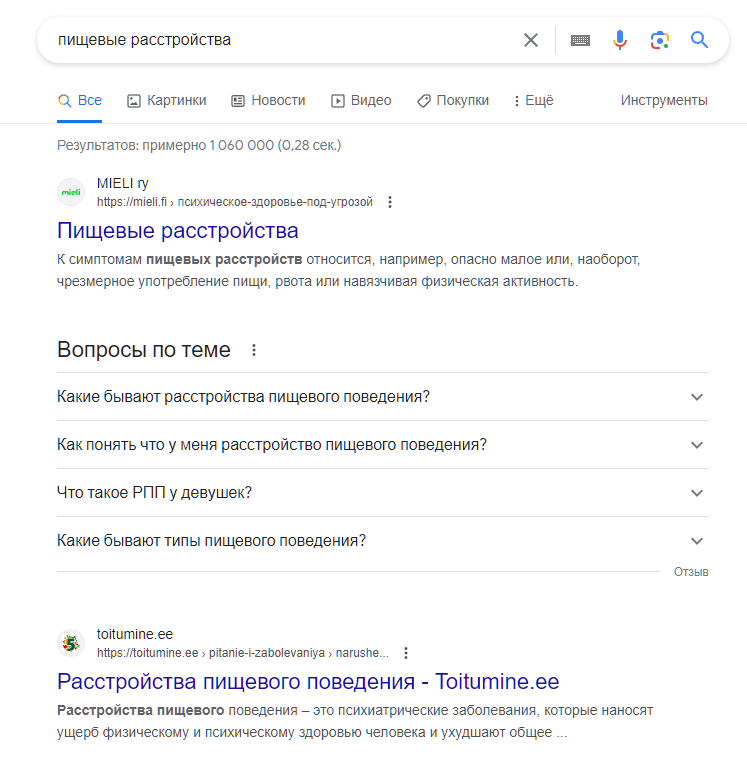Open Google Lens image search icon
Viewport: 747px width, 760px height.
pyautogui.click(x=659, y=40)
